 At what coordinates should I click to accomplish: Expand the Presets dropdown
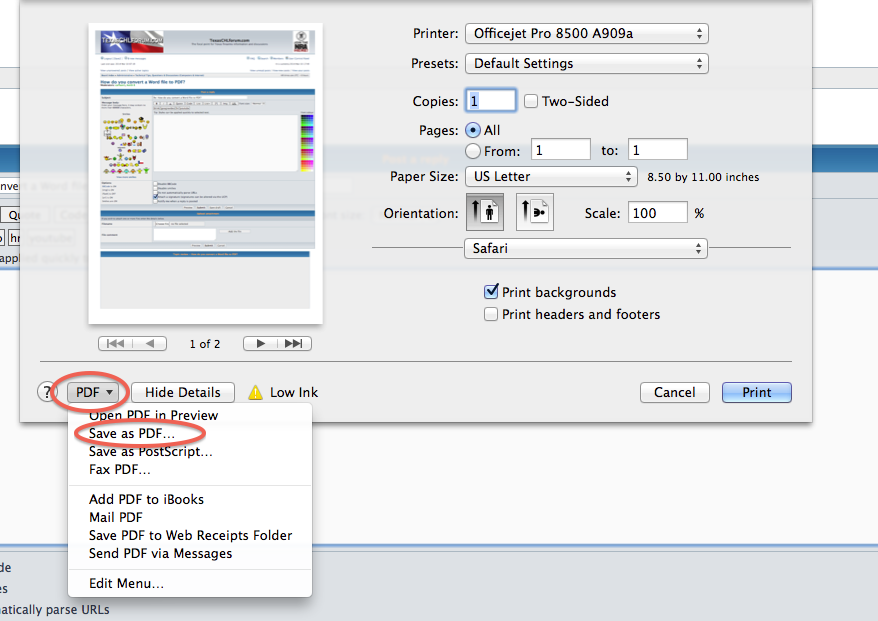click(x=586, y=63)
